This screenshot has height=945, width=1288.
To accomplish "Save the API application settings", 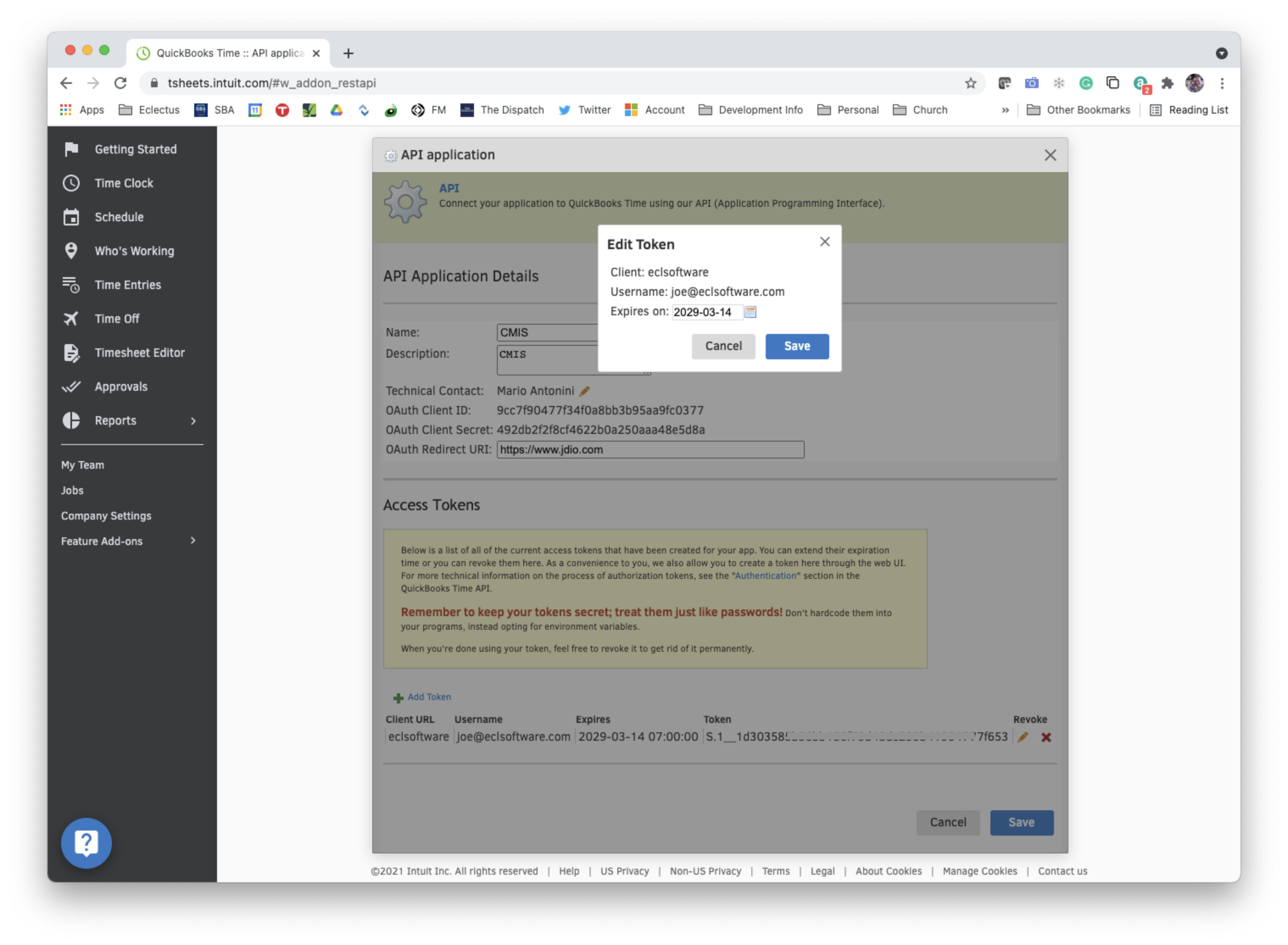I will pos(1021,822).
